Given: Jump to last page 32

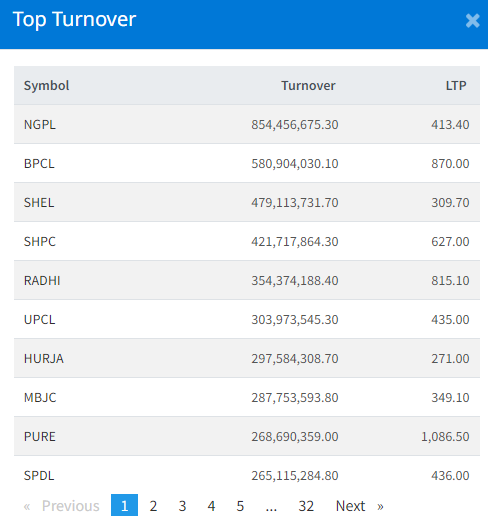Looking at the screenshot, I should click(x=306, y=506).
